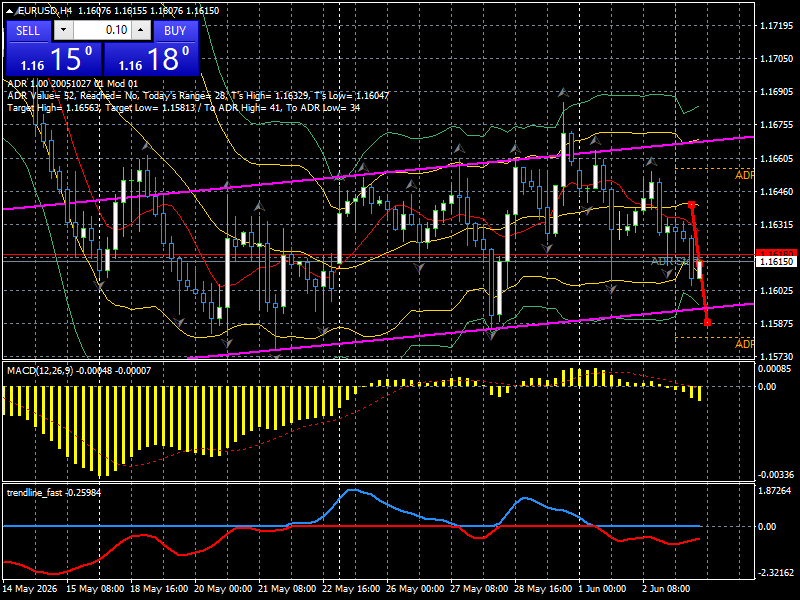Click the current price label 1.16150
The width and height of the screenshot is (800, 600).
pos(776,262)
